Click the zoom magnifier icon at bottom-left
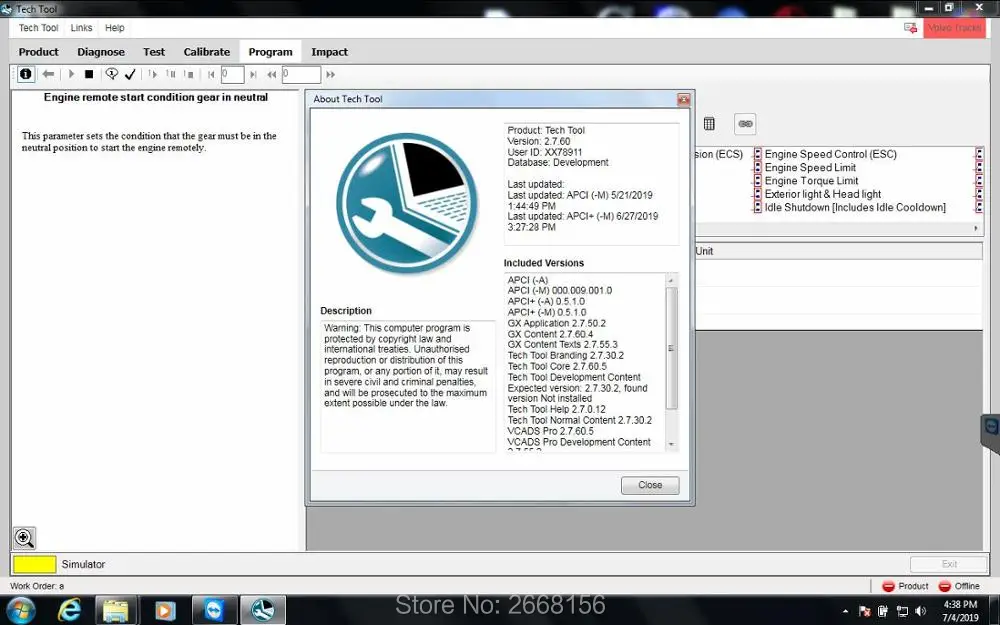The image size is (1000, 625). (24, 538)
